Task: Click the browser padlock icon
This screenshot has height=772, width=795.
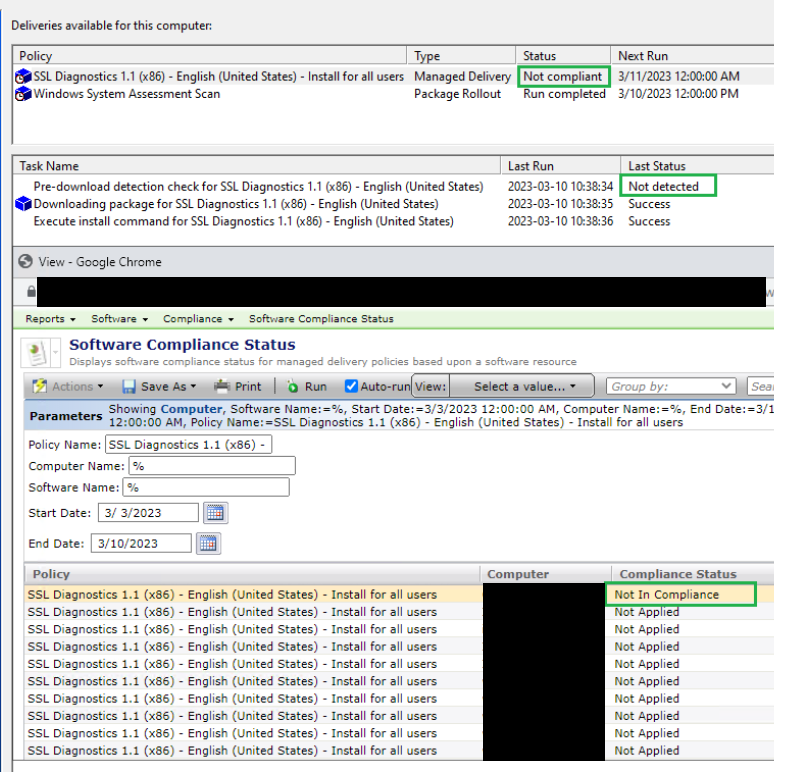Action: [31, 292]
